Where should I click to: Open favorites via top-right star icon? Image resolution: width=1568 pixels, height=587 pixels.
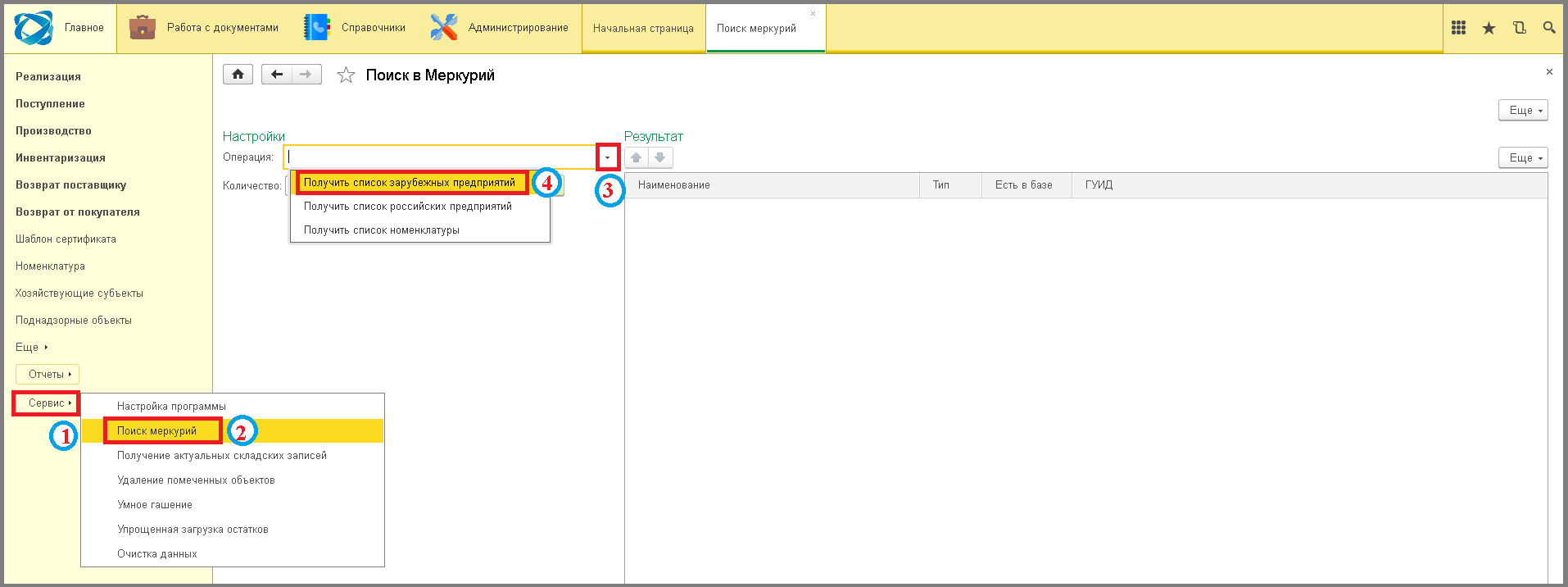click(x=1489, y=28)
